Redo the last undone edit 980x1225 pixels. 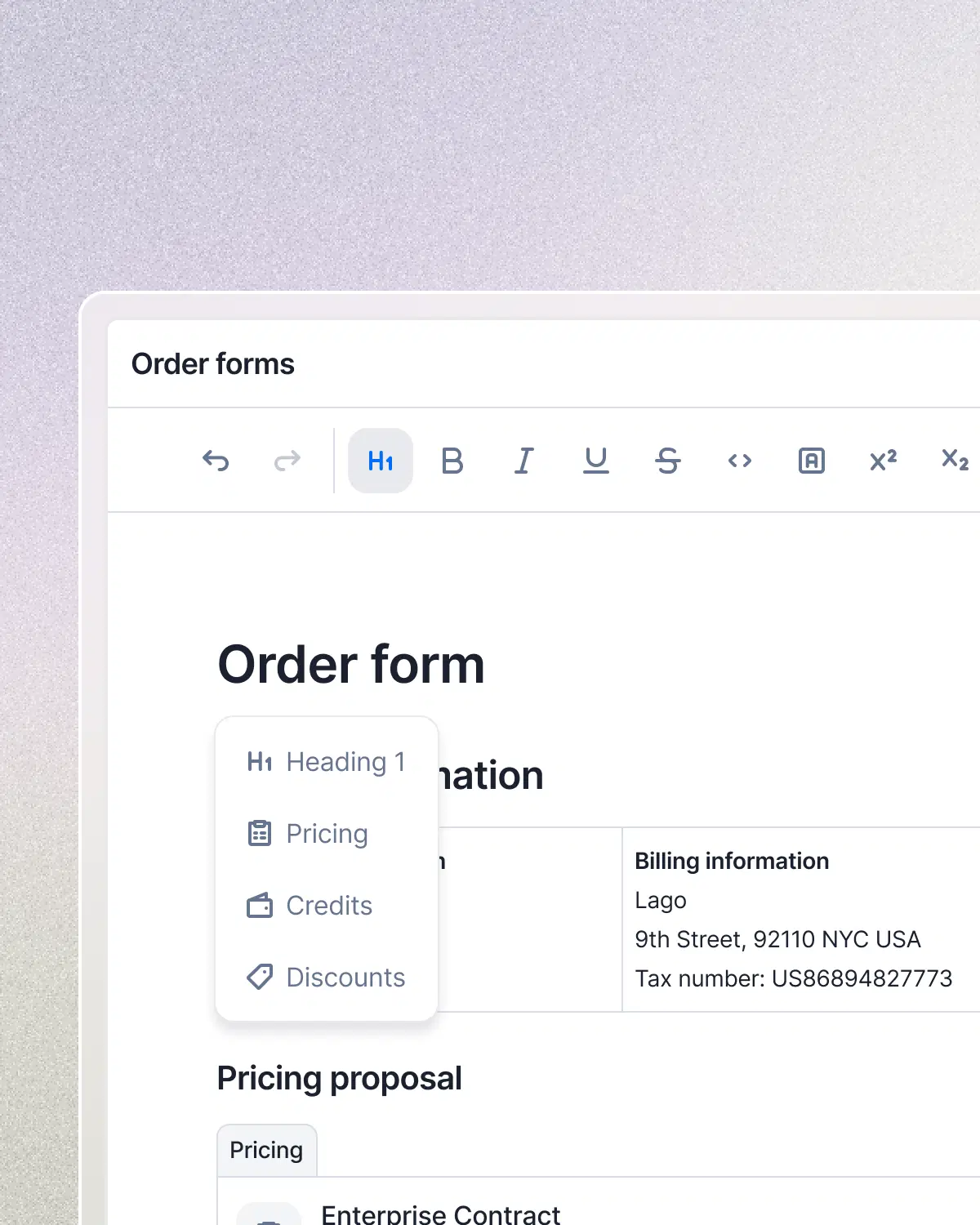pyautogui.click(x=287, y=461)
